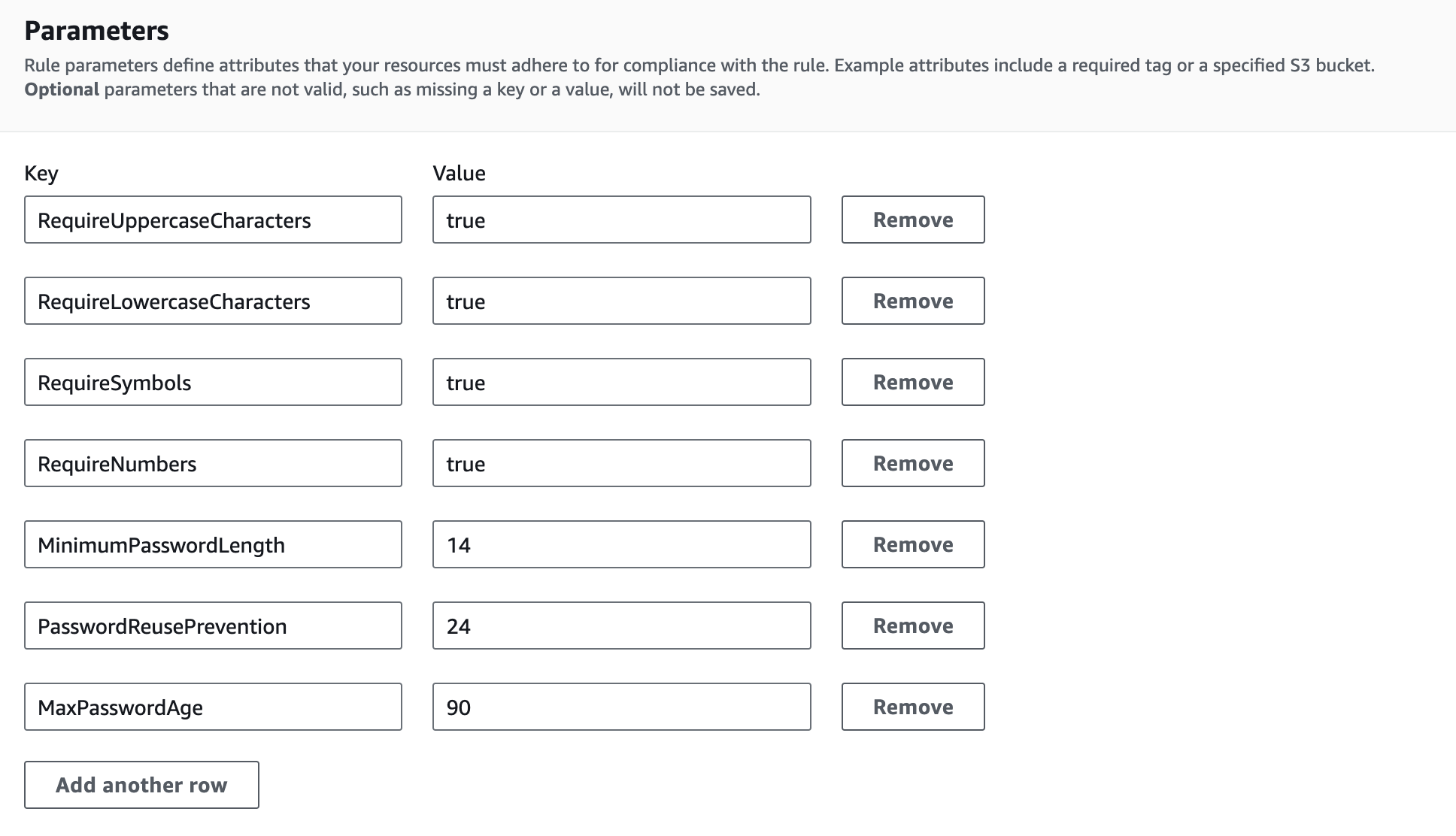
Task: Click Remove button for PasswordReusePrevention
Action: [x=912, y=625]
